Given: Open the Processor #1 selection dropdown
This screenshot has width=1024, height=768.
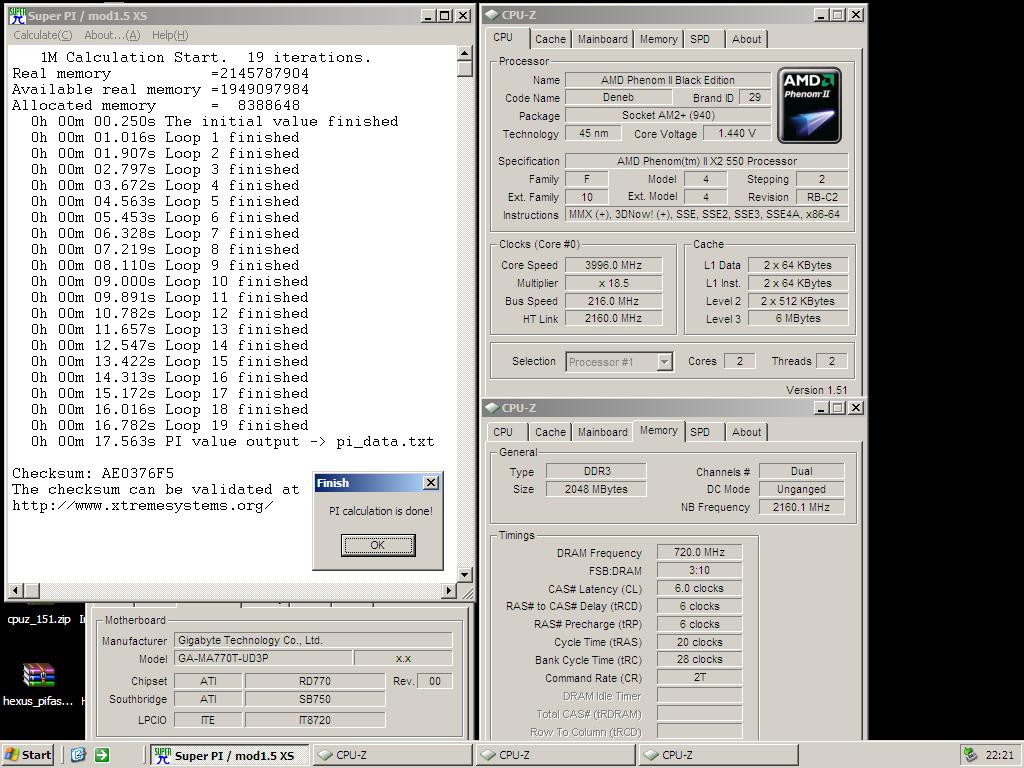Looking at the screenshot, I should 664,362.
